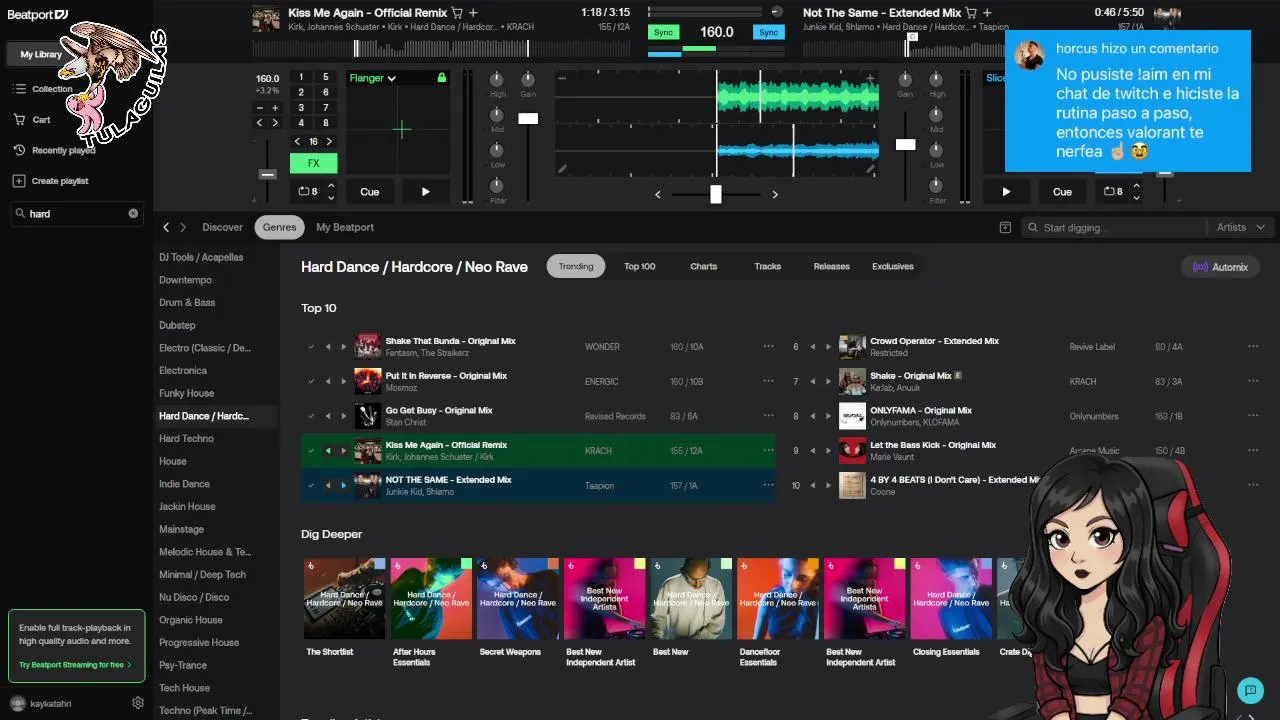The width and height of the screenshot is (1280, 720).
Task: Click the archive icon beside Start digging search
Action: [x=1005, y=227]
